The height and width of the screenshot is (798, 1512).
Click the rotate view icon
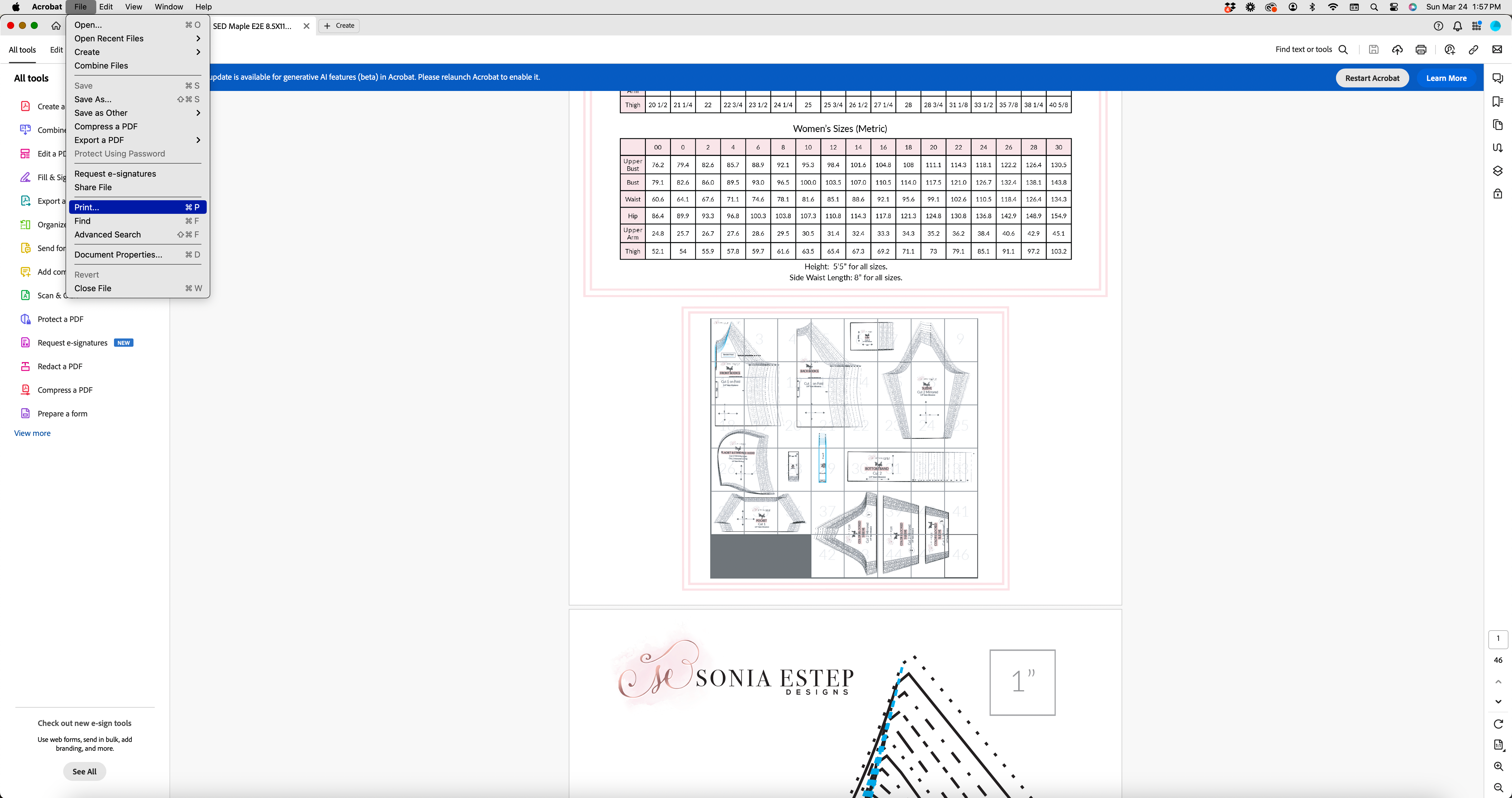click(x=1498, y=724)
